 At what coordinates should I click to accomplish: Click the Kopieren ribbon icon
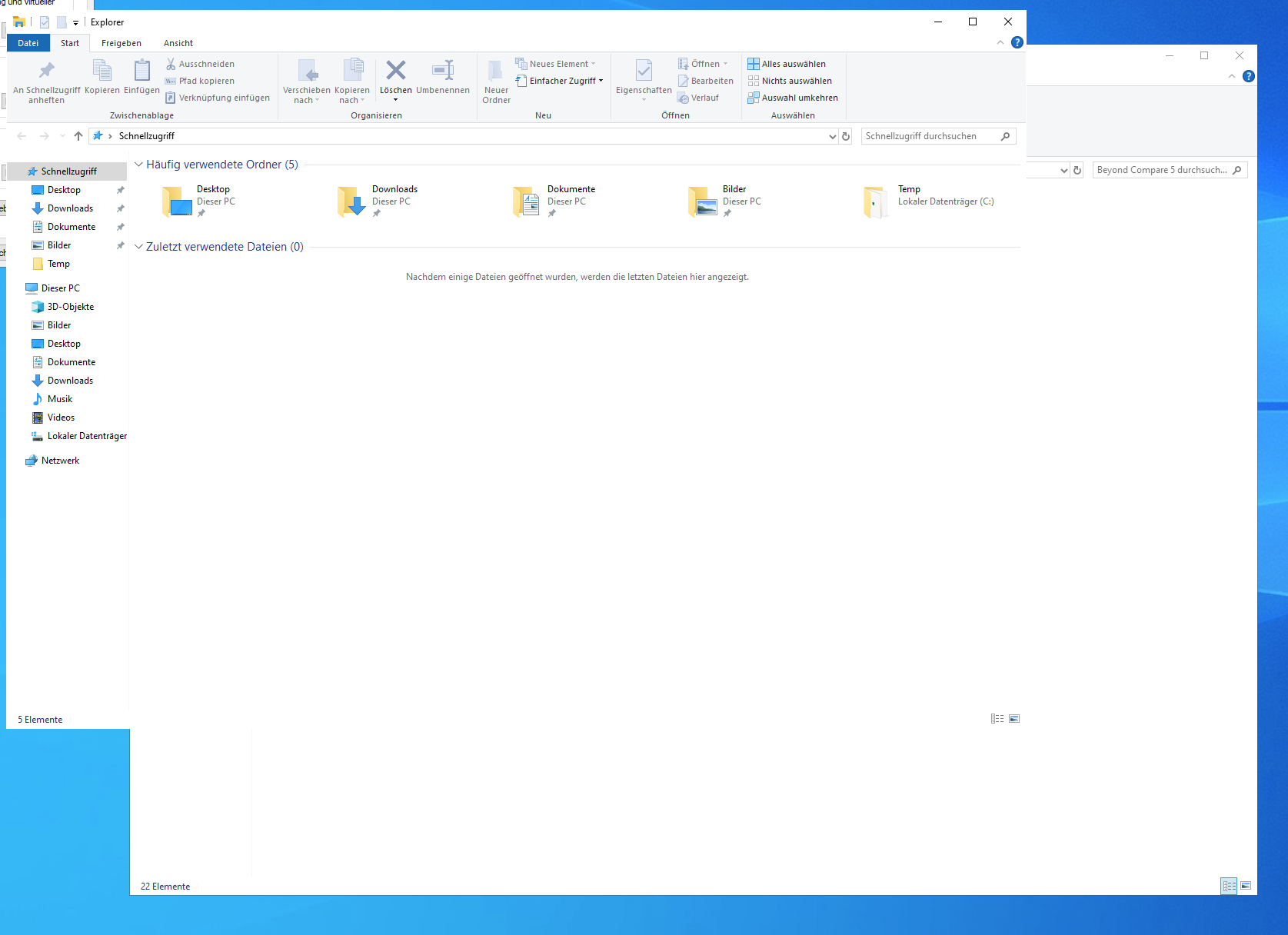pyautogui.click(x=102, y=77)
